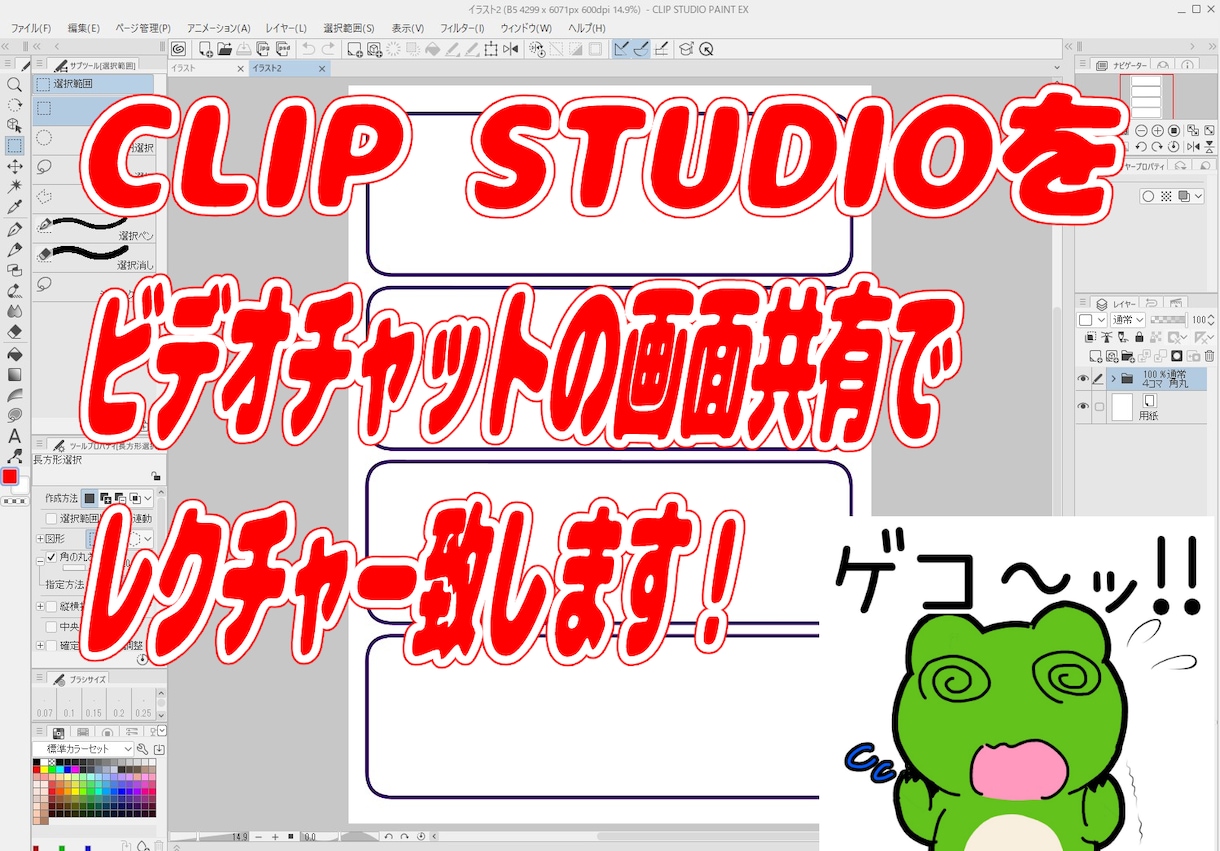Image resolution: width=1220 pixels, height=851 pixels.
Task: Select the Zoom magnifier tool
Action: pyautogui.click(x=14, y=85)
